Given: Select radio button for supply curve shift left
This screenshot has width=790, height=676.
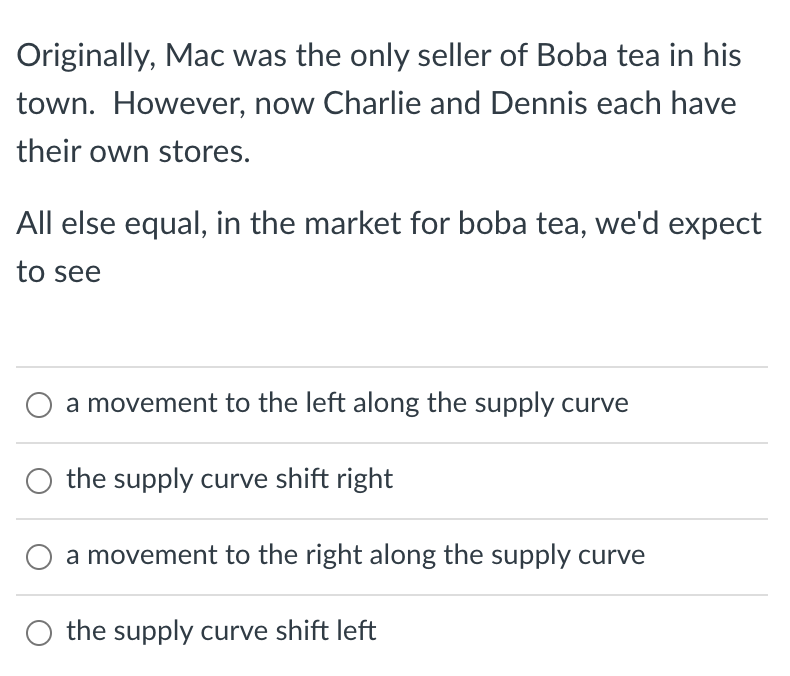Looking at the screenshot, I should point(39,633).
